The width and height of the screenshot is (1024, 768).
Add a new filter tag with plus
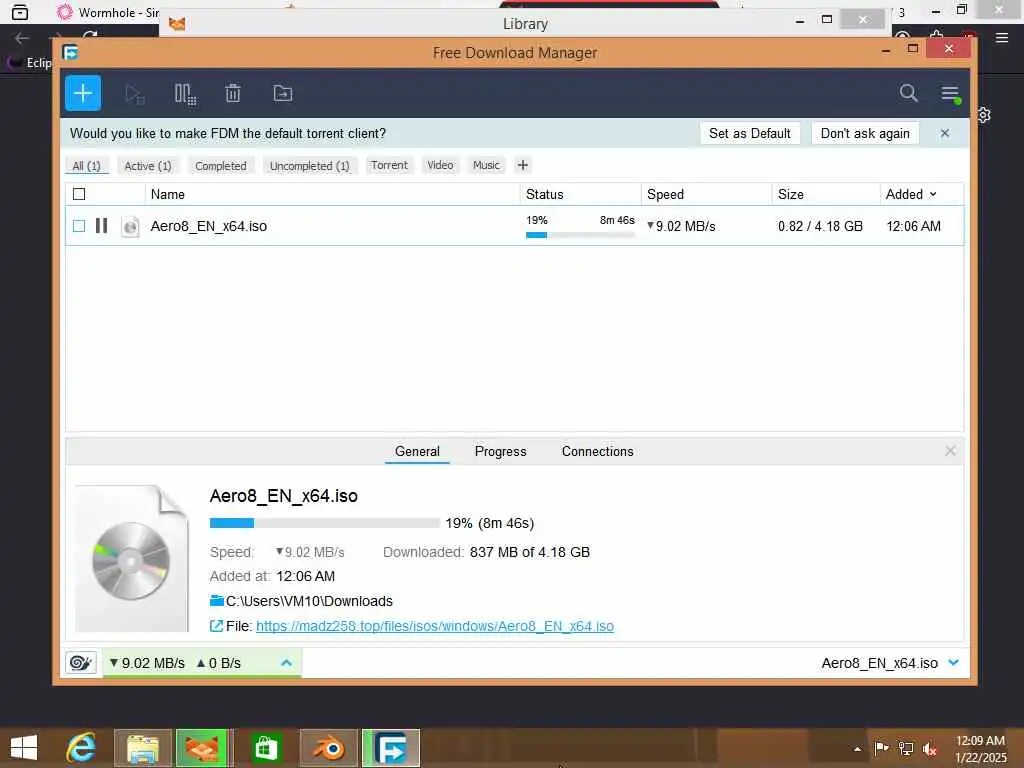(522, 165)
